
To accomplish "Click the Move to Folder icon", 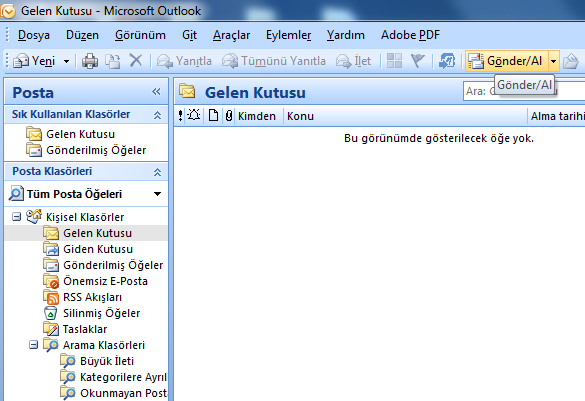I will coord(112,61).
